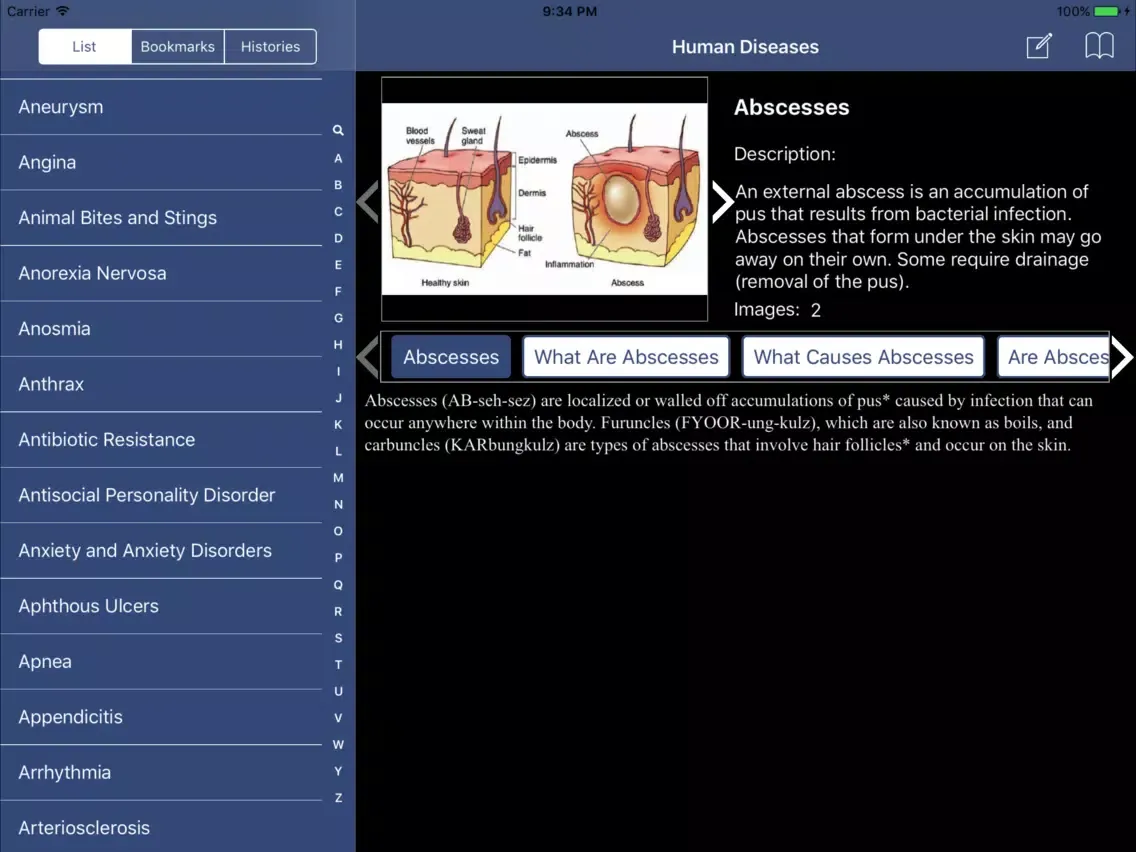Jump to letter W in index

338,744
